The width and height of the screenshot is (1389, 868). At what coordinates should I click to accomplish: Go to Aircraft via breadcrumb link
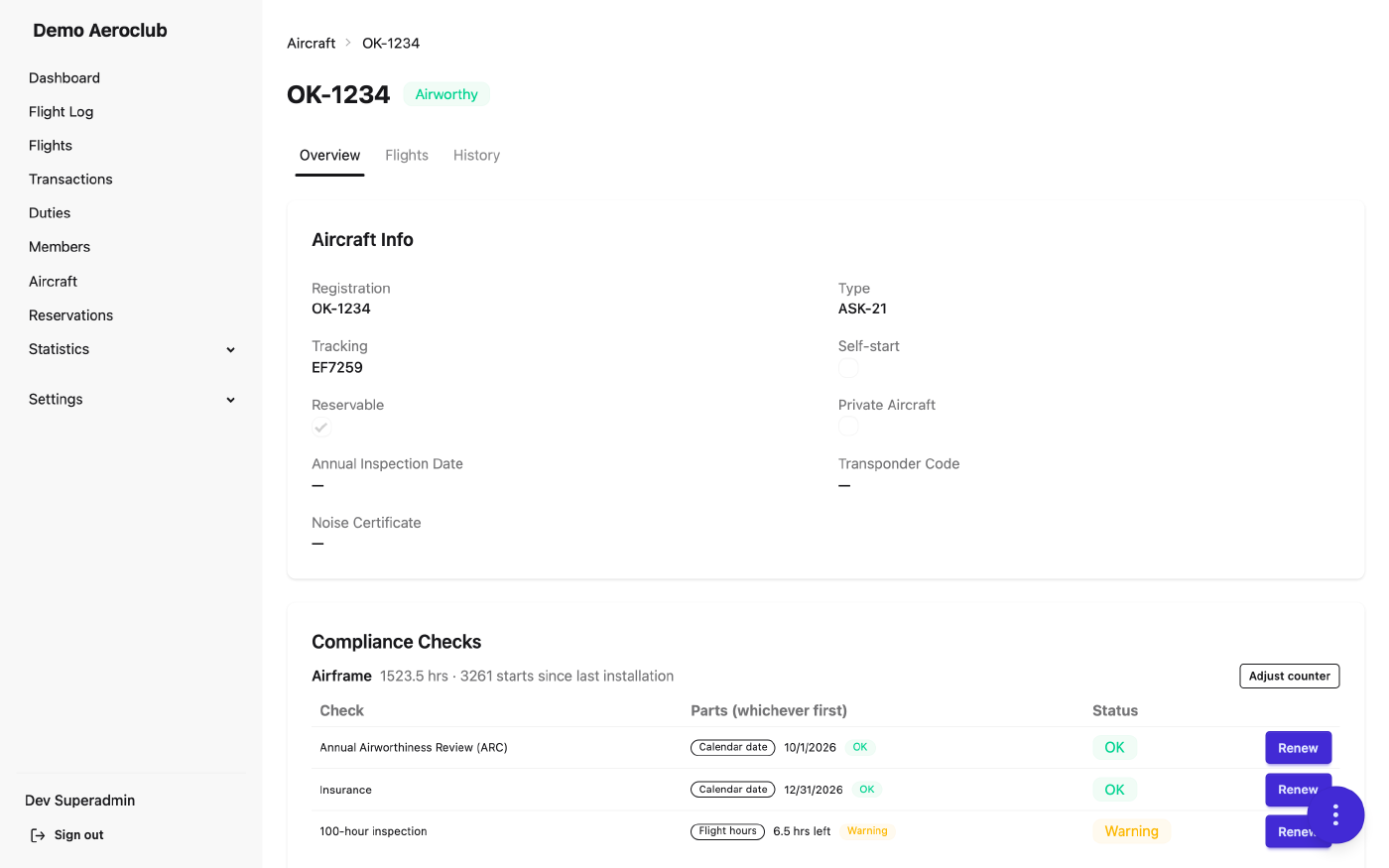[312, 43]
